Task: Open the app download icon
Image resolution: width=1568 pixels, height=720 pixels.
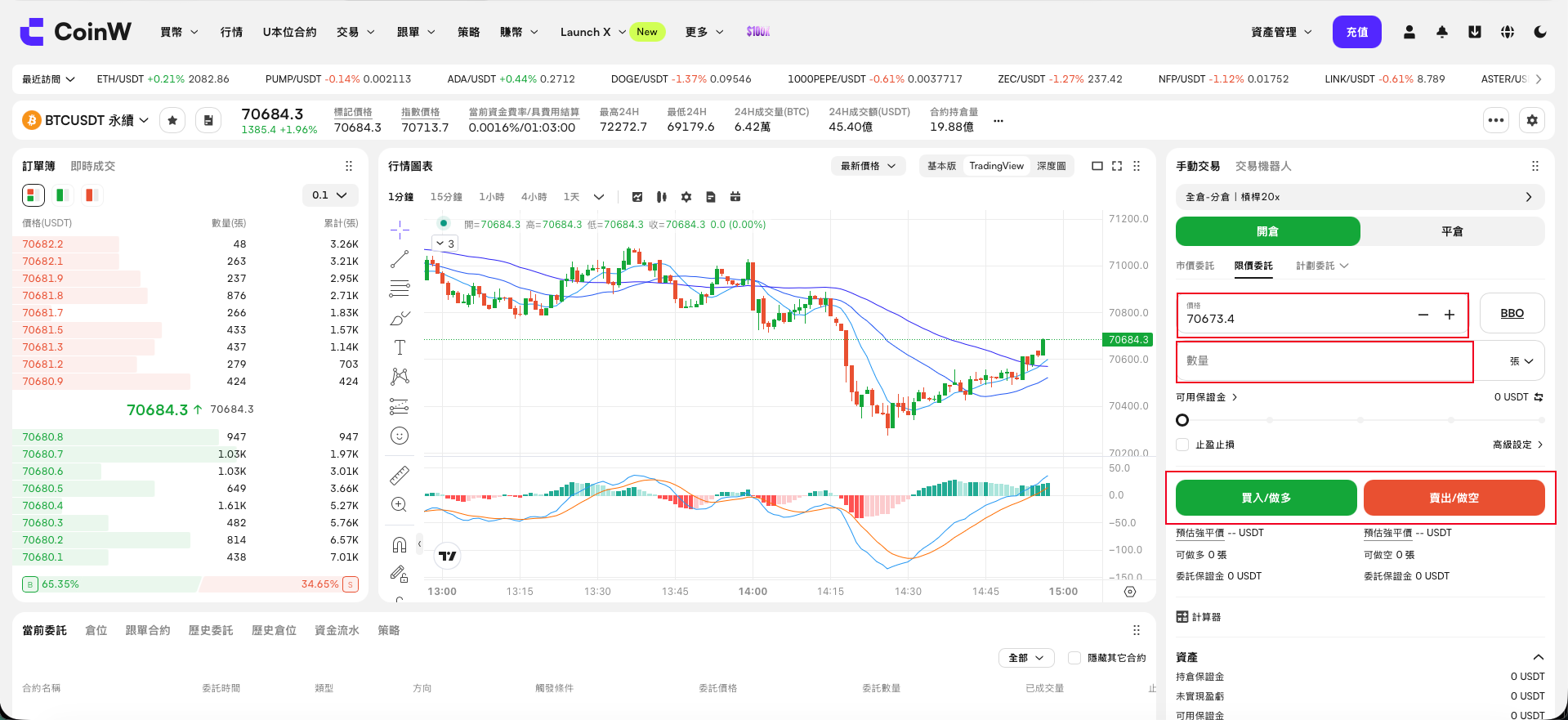Action: coord(1475,32)
